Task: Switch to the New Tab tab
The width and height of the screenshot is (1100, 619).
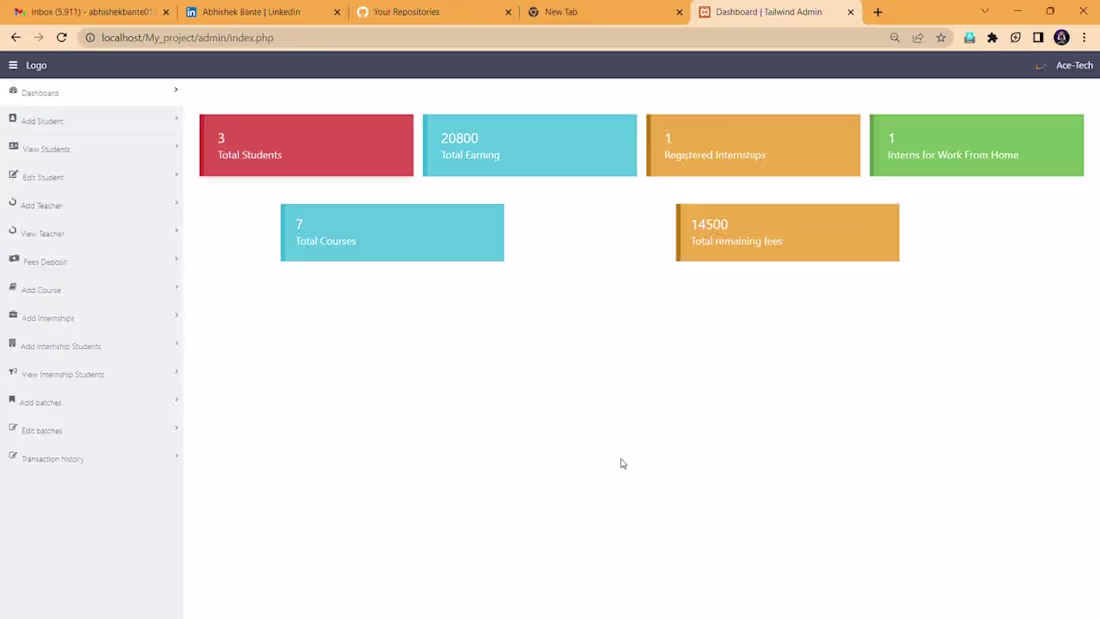Action: [x=605, y=12]
